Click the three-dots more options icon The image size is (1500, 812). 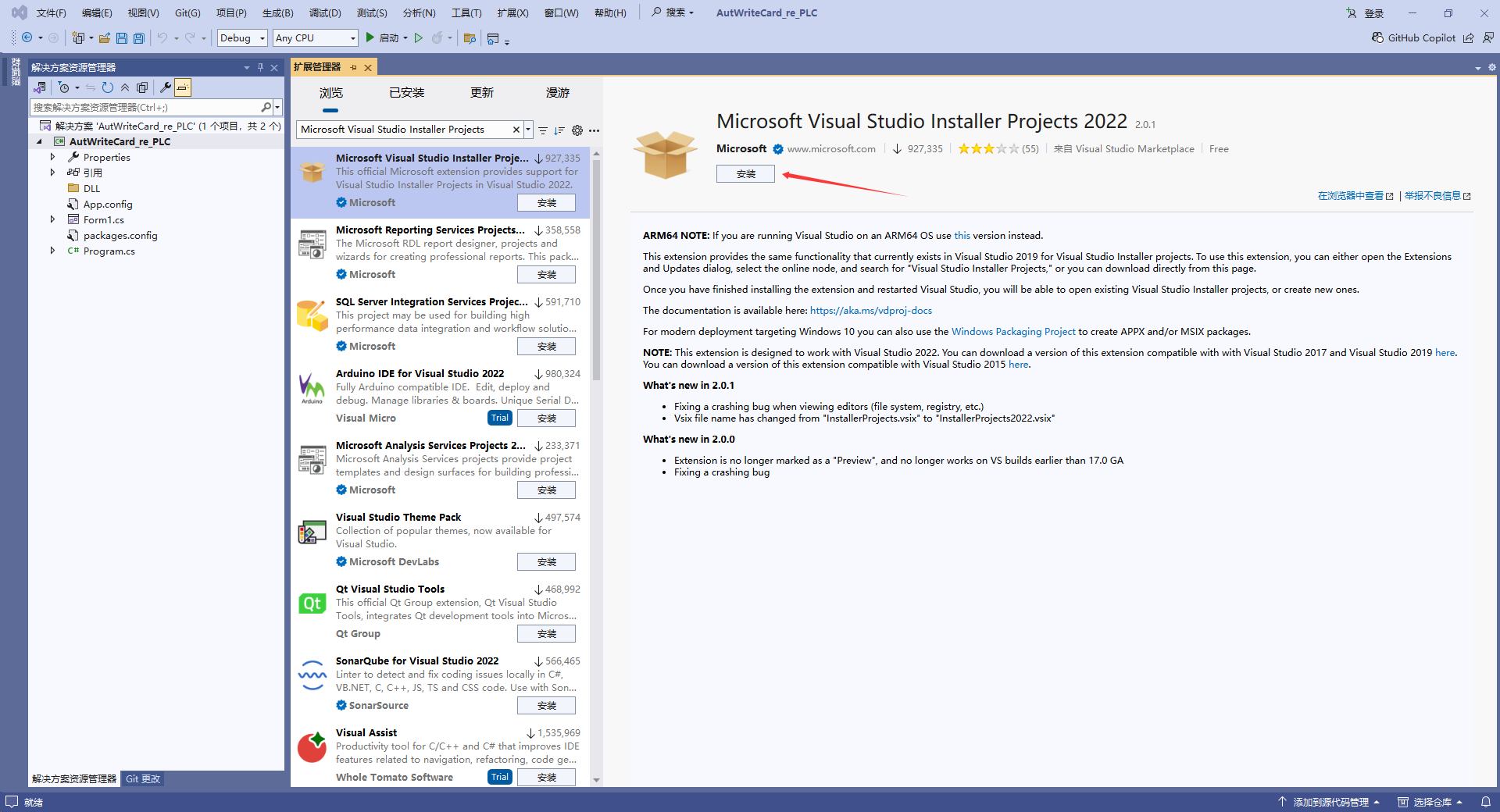coord(595,130)
